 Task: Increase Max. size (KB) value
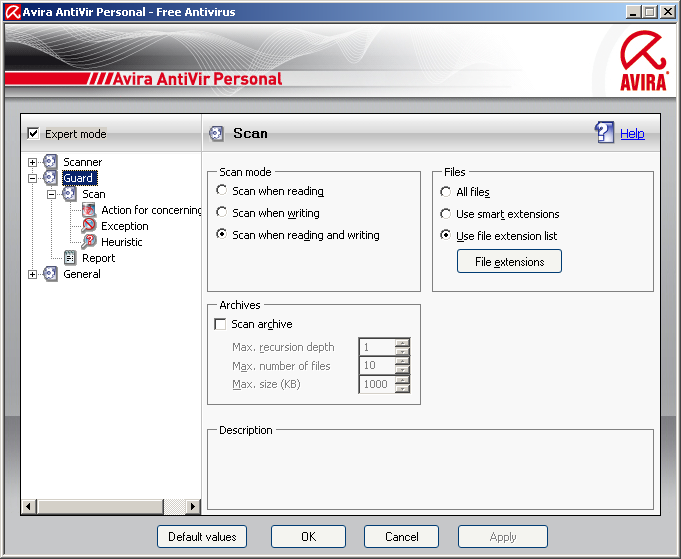coord(403,380)
